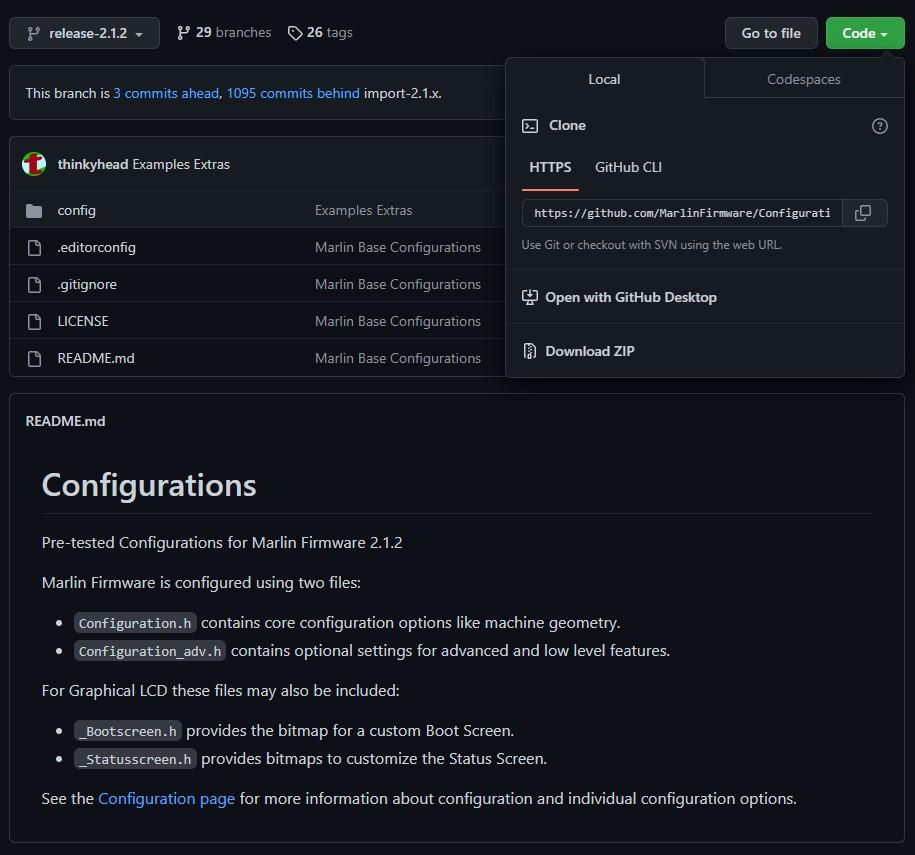
Task: Open the Configuration page link
Action: click(x=166, y=799)
